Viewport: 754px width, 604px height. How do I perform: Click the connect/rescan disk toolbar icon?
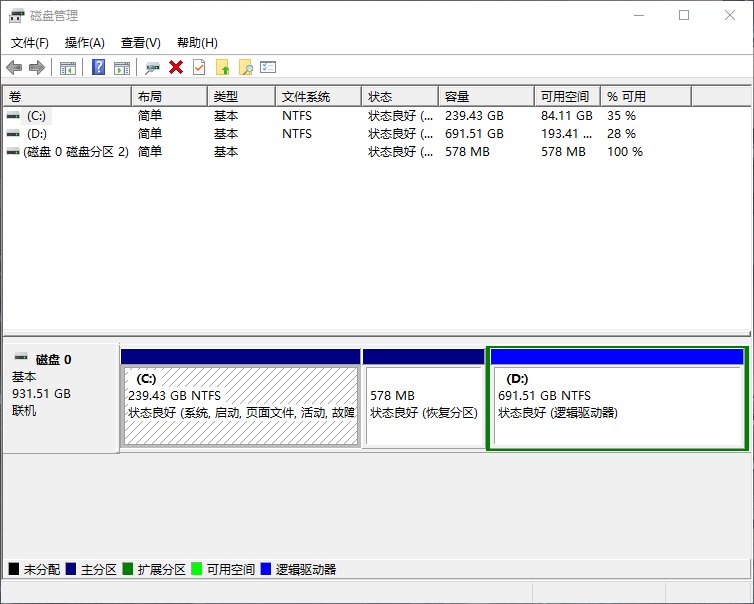[x=152, y=68]
